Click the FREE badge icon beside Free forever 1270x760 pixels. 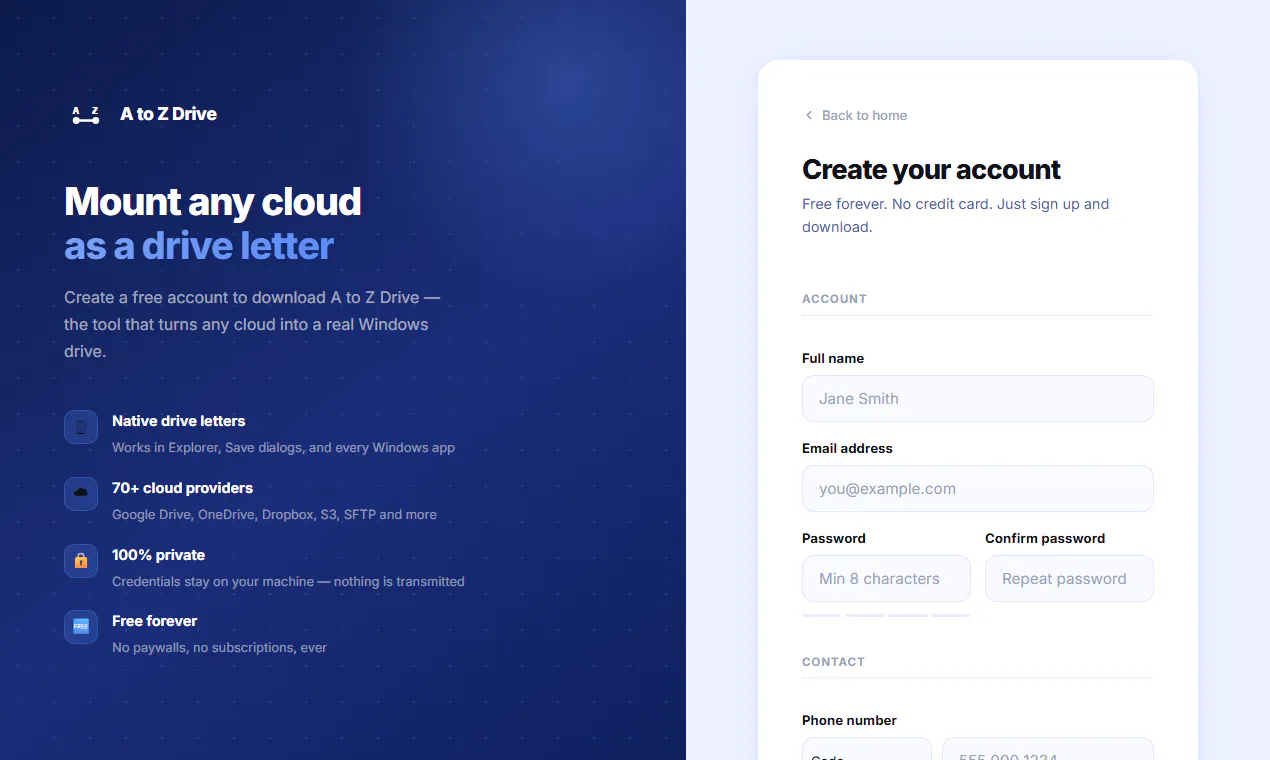click(81, 627)
